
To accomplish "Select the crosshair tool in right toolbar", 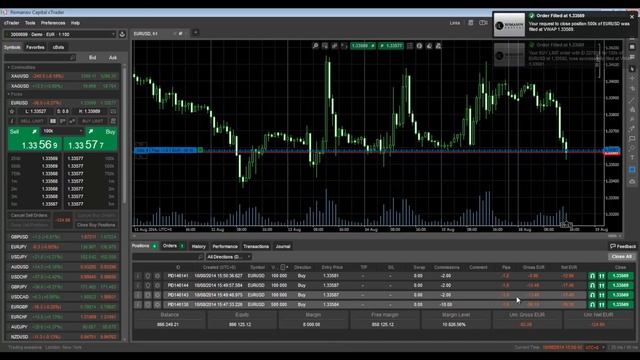I will pos(632,78).
